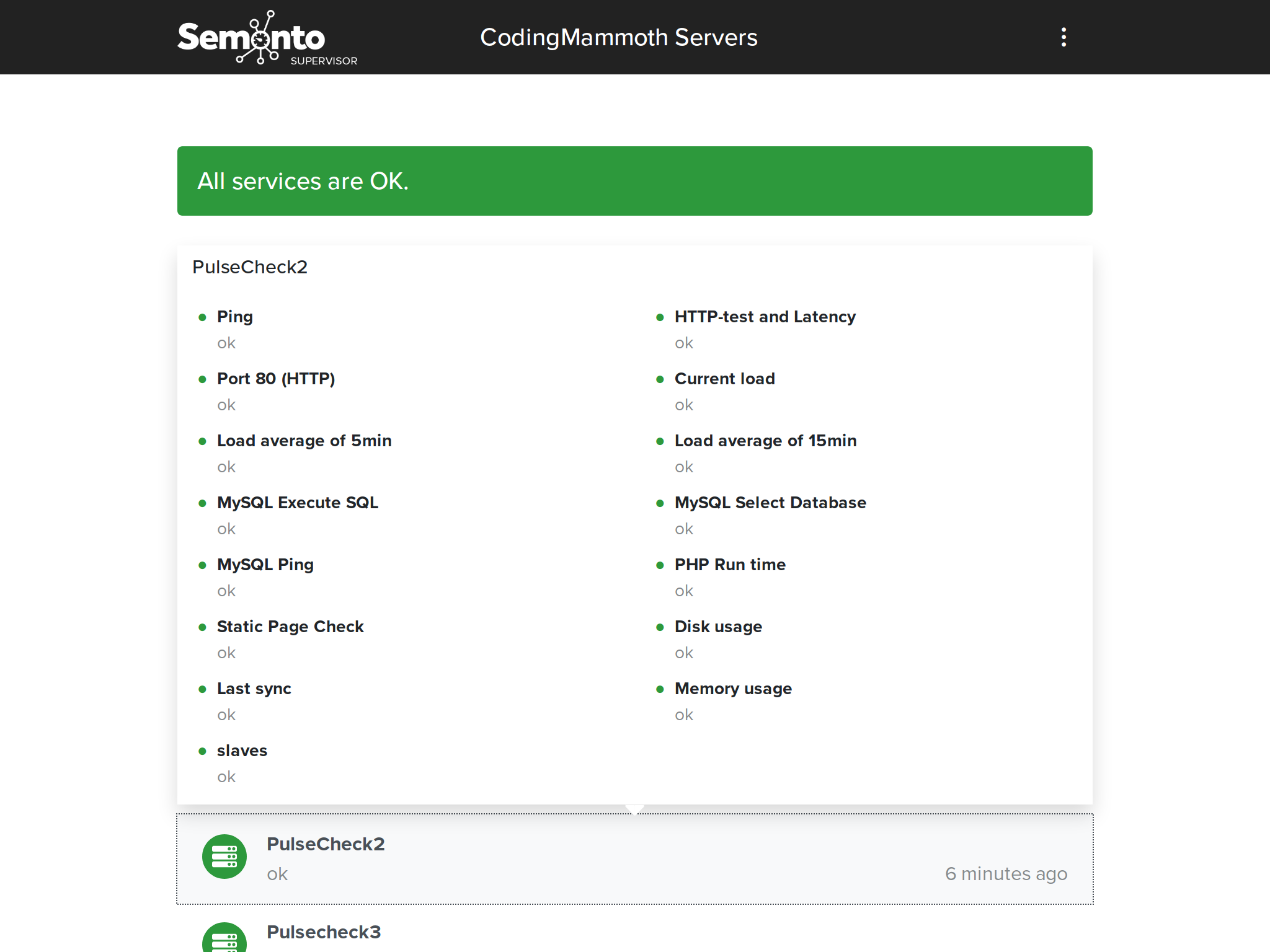Screen dimensions: 1270x952
Task: Select the Memory usage test
Action: click(x=733, y=689)
